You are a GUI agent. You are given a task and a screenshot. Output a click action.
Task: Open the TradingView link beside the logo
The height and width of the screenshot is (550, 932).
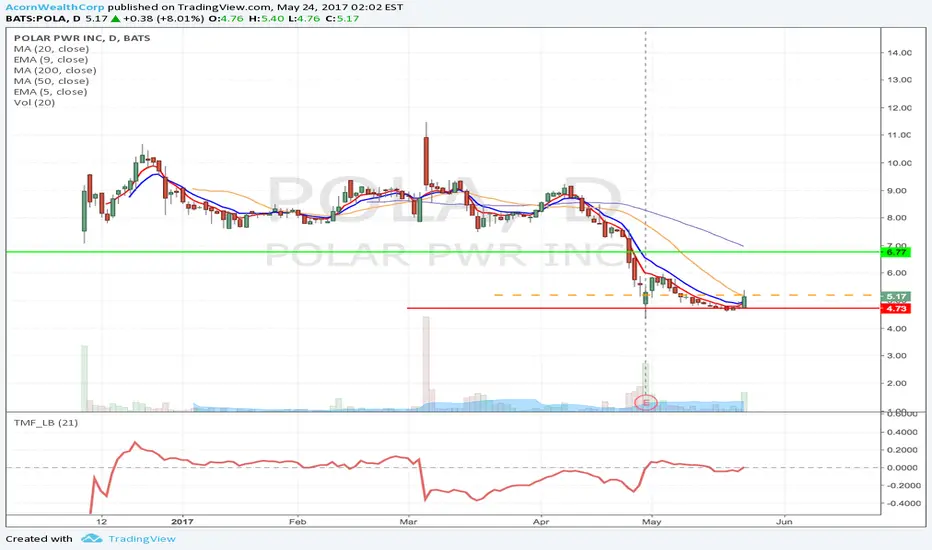point(141,539)
